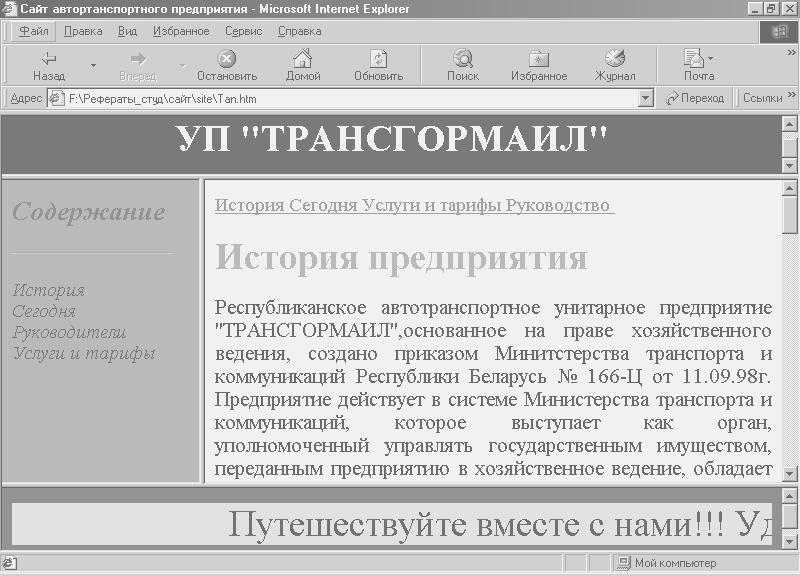Open the Избранное favorites toolbar icon

click(539, 59)
